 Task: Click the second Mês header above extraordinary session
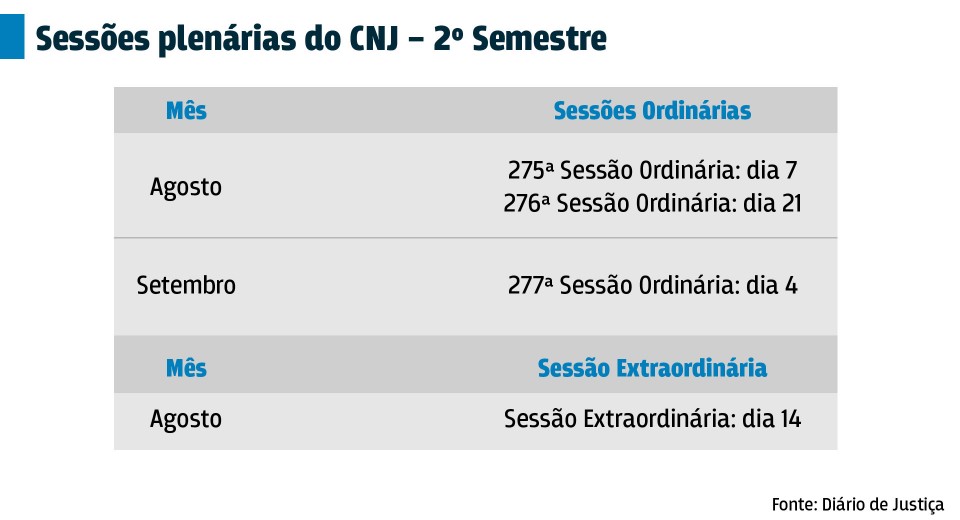tap(186, 368)
